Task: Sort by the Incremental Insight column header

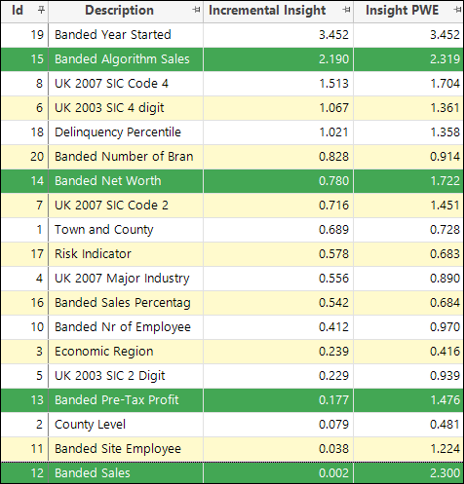Action: [x=267, y=10]
